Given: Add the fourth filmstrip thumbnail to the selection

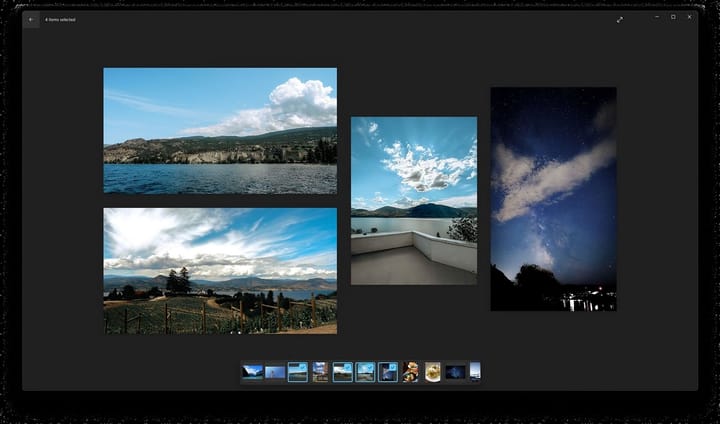Looking at the screenshot, I should click(x=320, y=372).
